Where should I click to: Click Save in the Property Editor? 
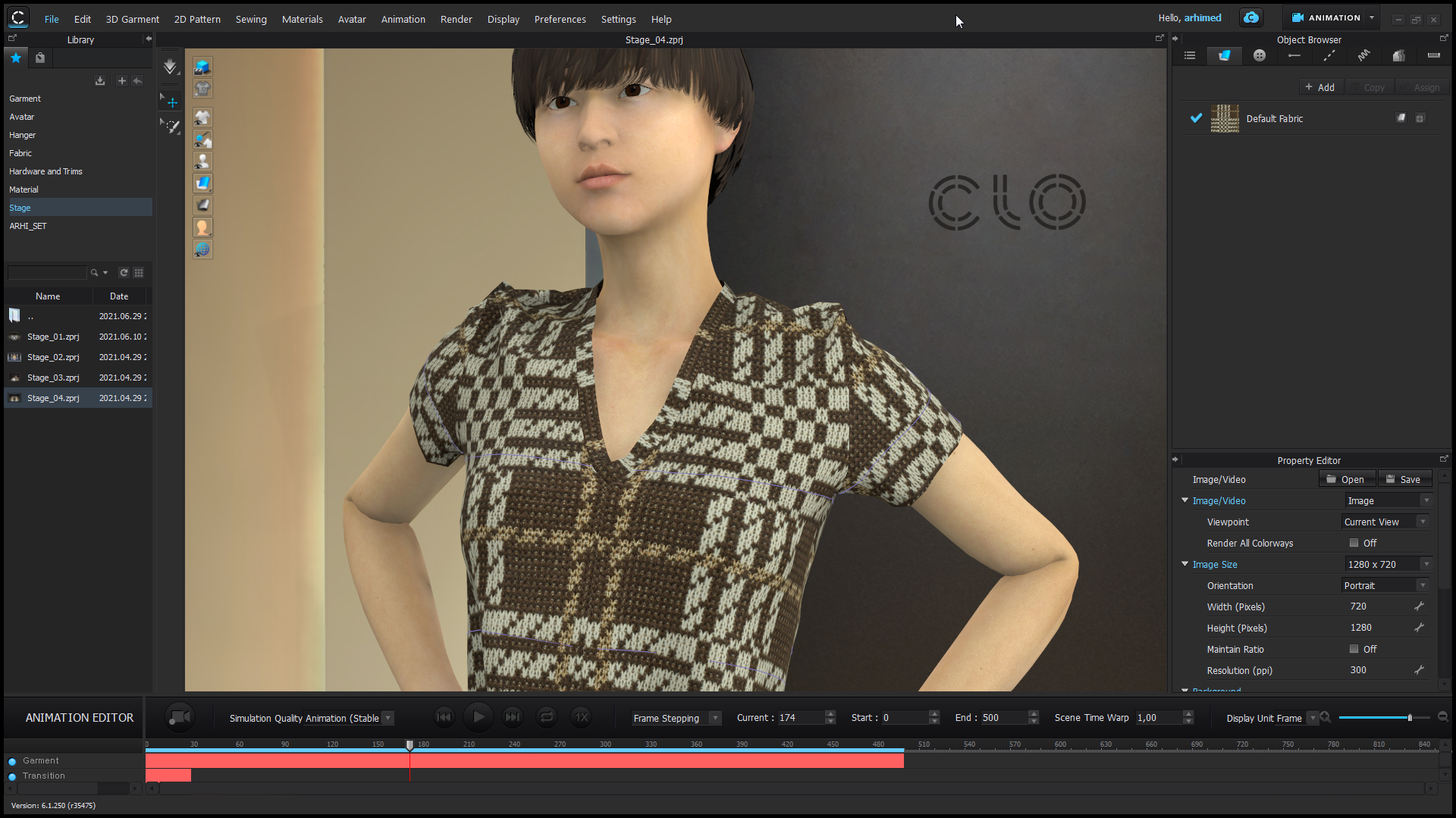[1404, 479]
